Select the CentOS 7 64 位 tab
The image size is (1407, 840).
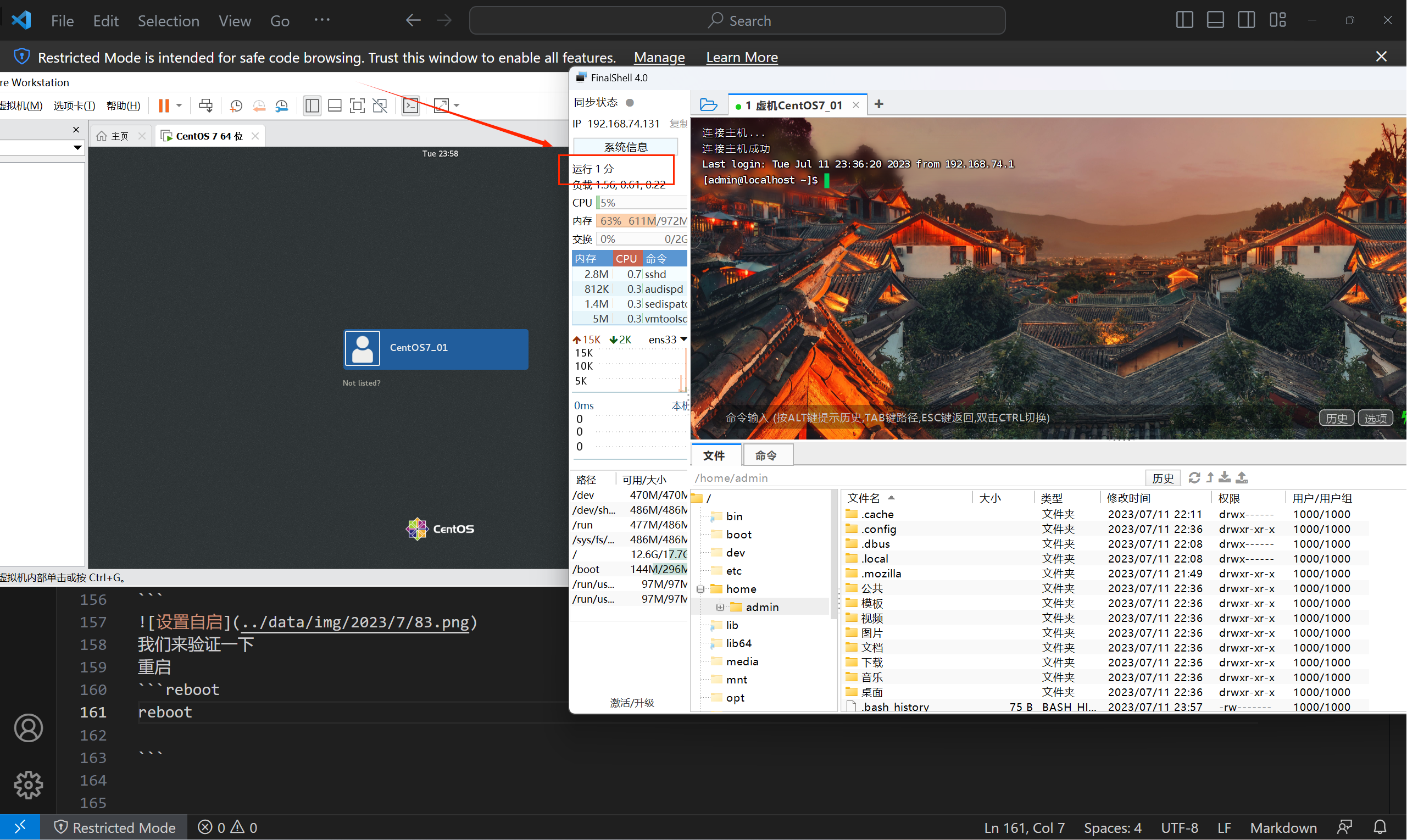tap(209, 136)
